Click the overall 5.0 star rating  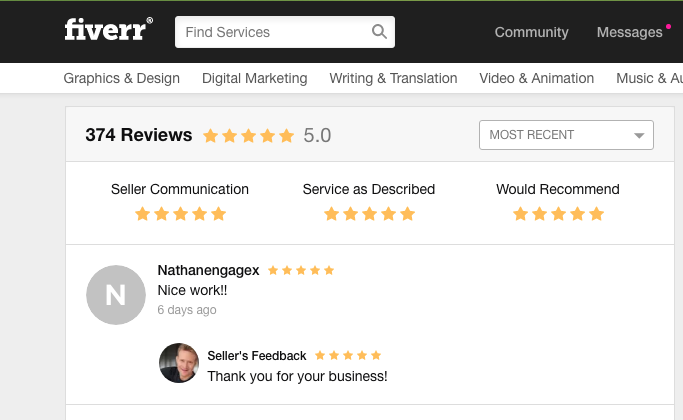(x=249, y=136)
